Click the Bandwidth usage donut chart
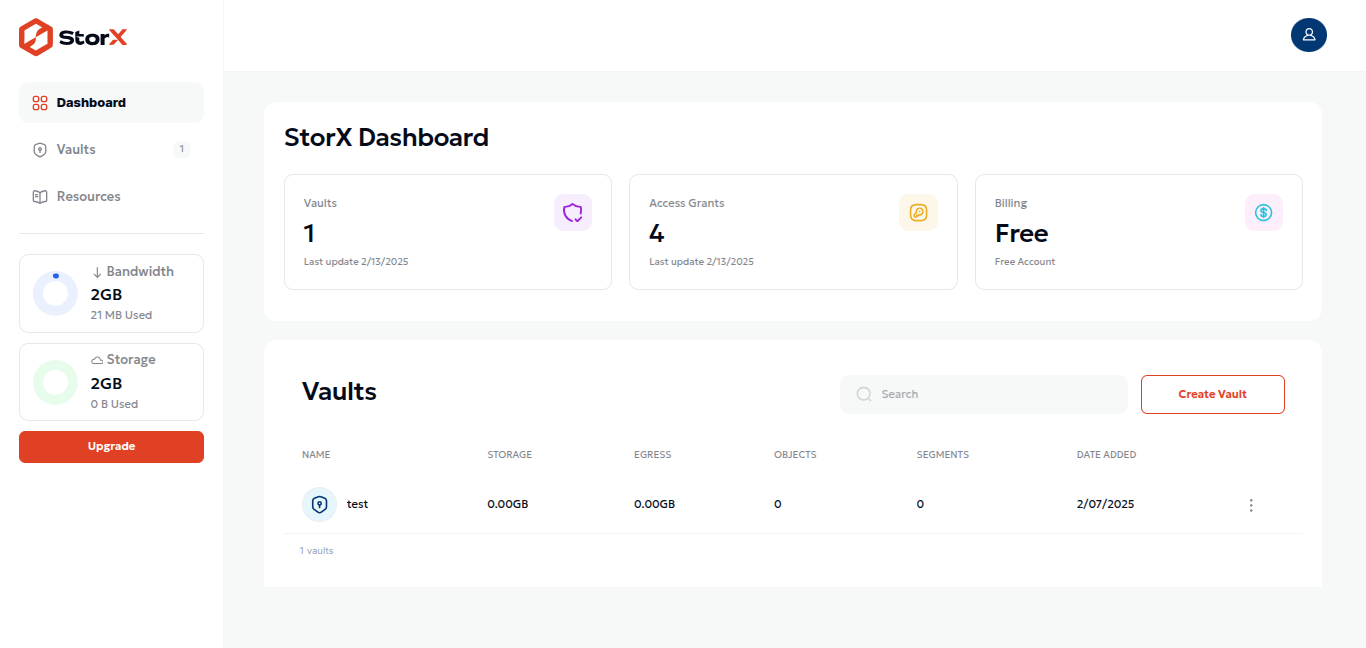The width and height of the screenshot is (1366, 648). (x=55, y=294)
